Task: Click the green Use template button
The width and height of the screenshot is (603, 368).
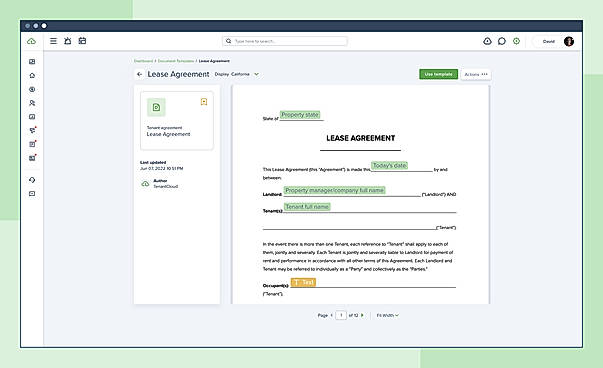Action: point(438,74)
